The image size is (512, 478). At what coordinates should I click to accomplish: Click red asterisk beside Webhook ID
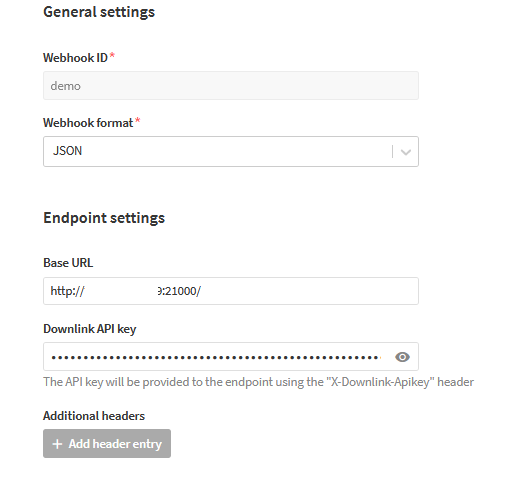(112, 56)
